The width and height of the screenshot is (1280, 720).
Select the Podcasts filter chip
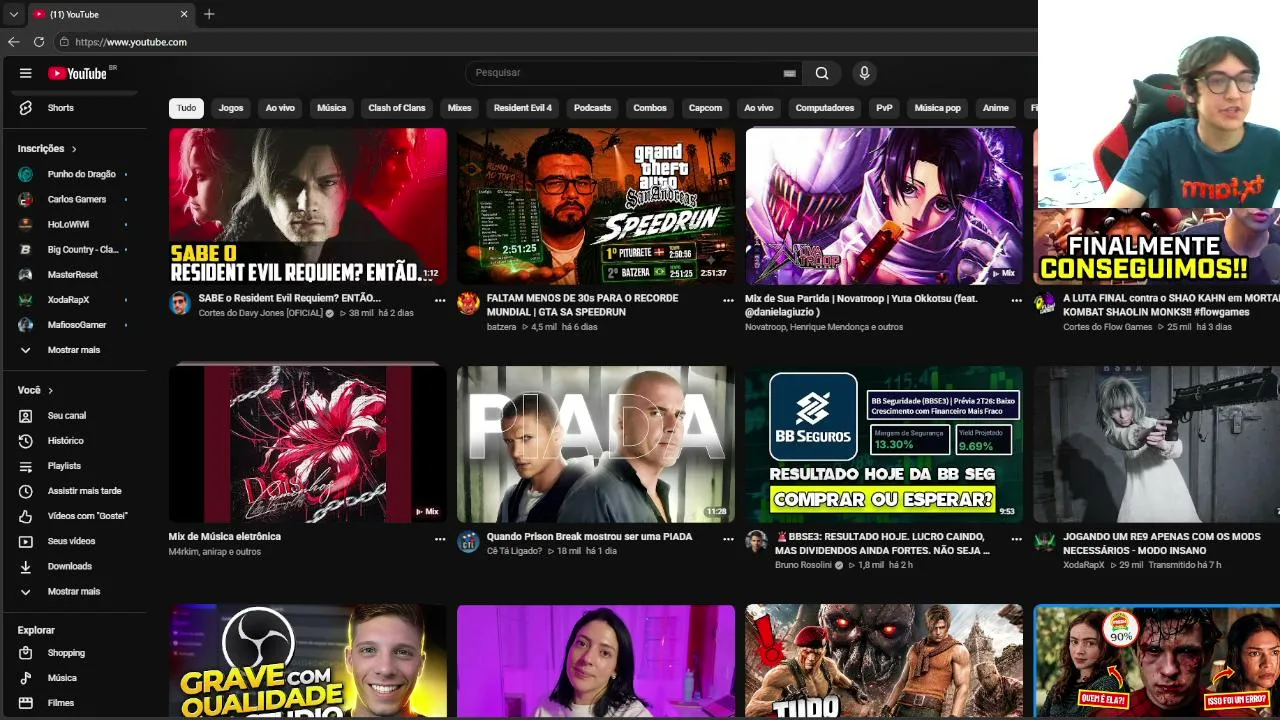tap(592, 108)
